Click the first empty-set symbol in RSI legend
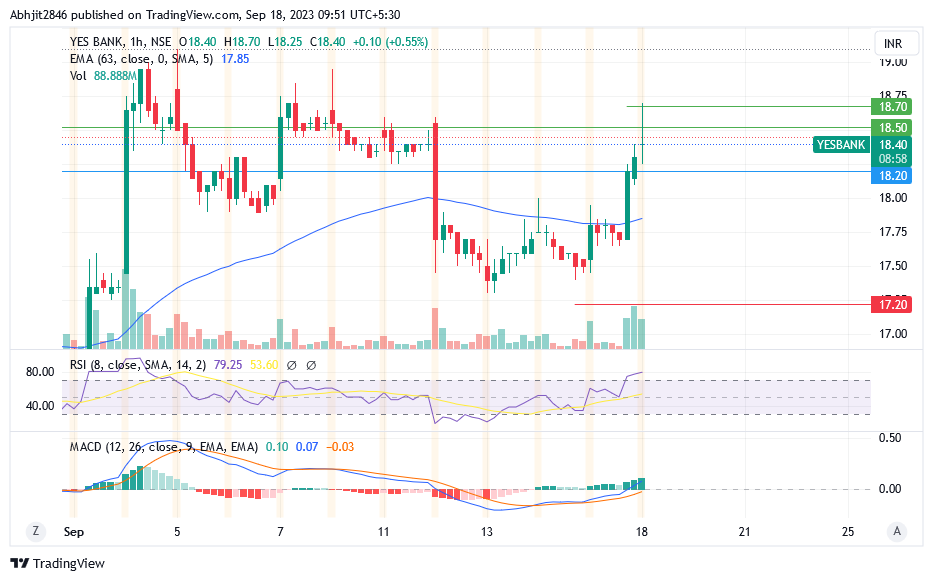This screenshot has width=933, height=581. click(x=292, y=365)
